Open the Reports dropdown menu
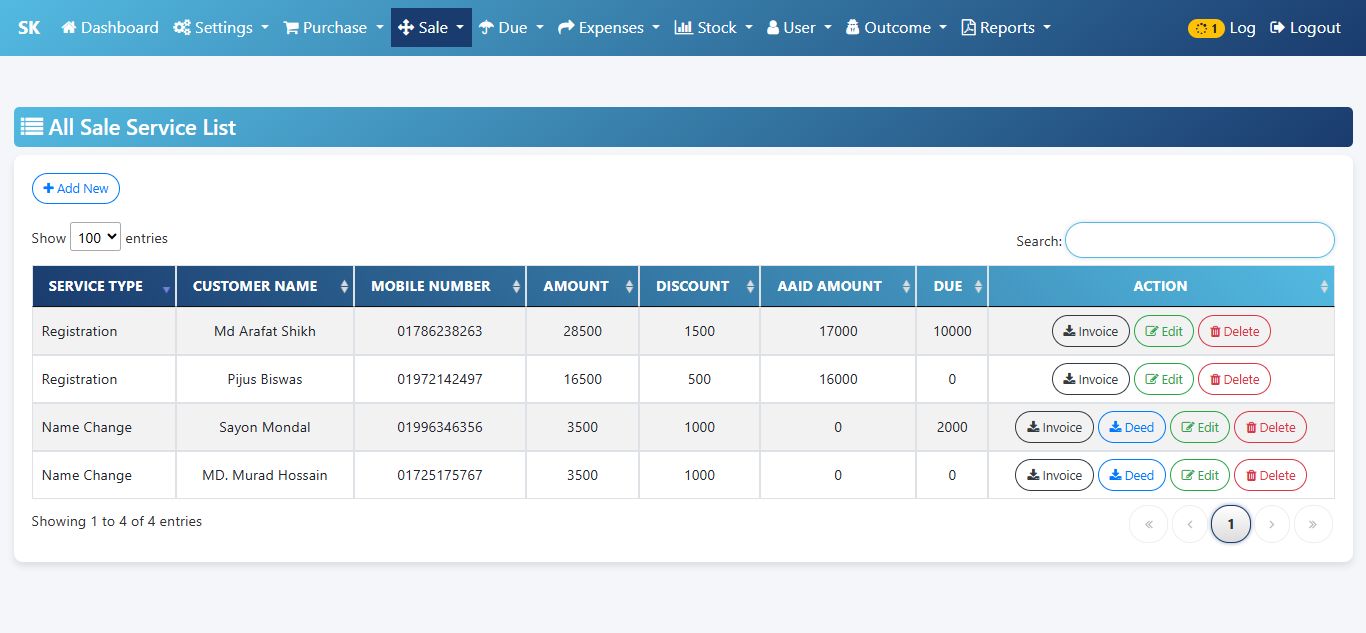 (x=1006, y=28)
